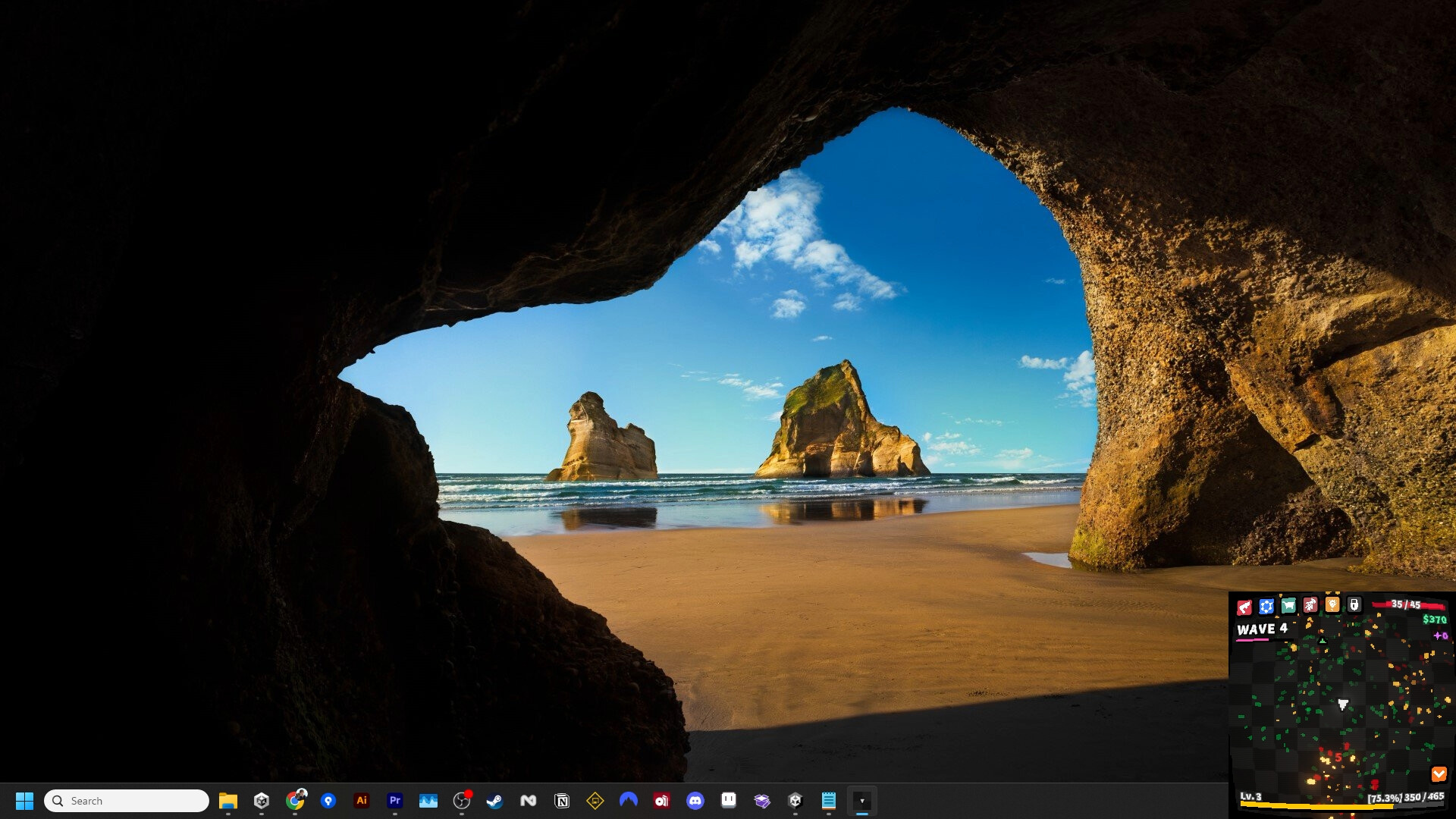The width and height of the screenshot is (1456, 819).
Task: Open Unity Hub from the taskbar
Action: (x=261, y=800)
